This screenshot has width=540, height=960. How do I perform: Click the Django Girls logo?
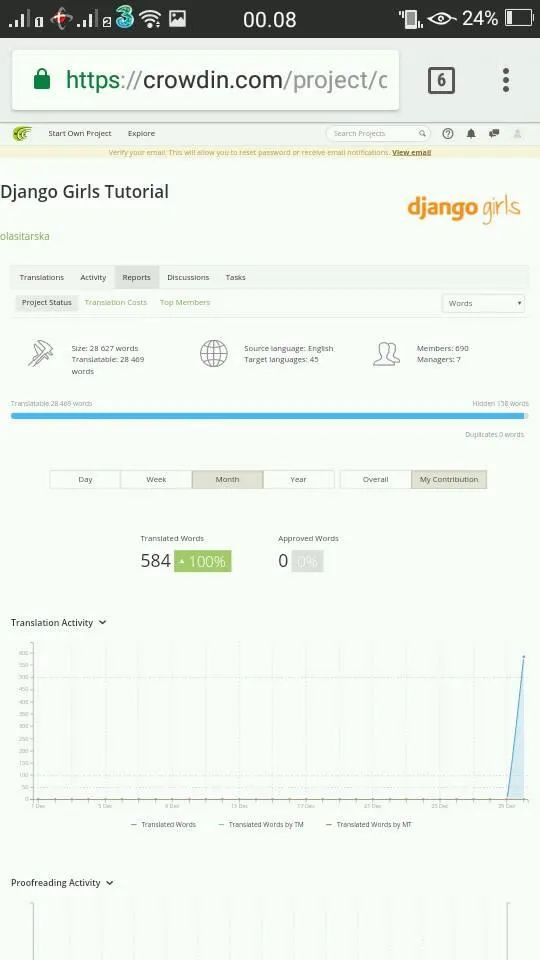[x=463, y=209]
